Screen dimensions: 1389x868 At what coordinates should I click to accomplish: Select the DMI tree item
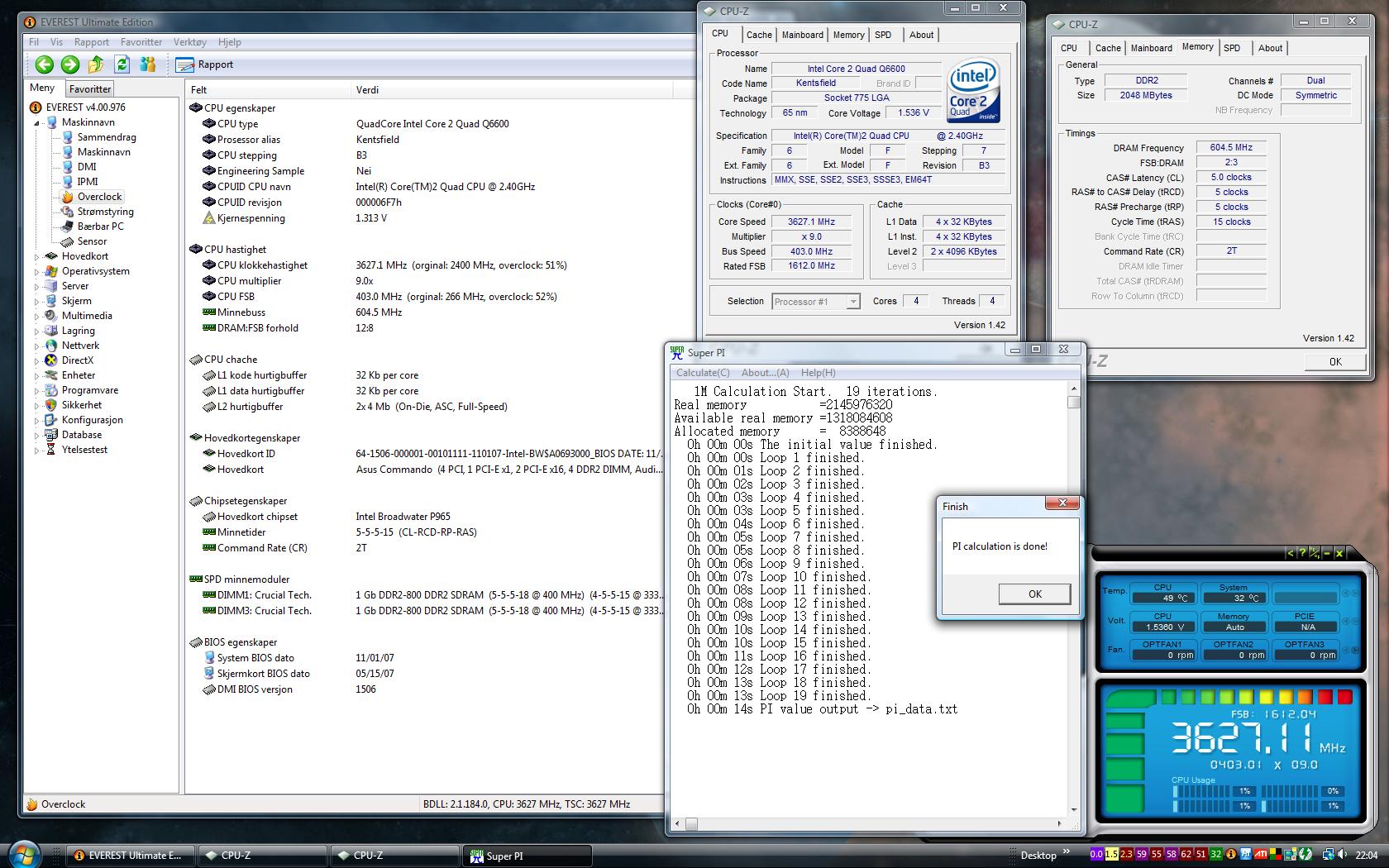[x=79, y=167]
